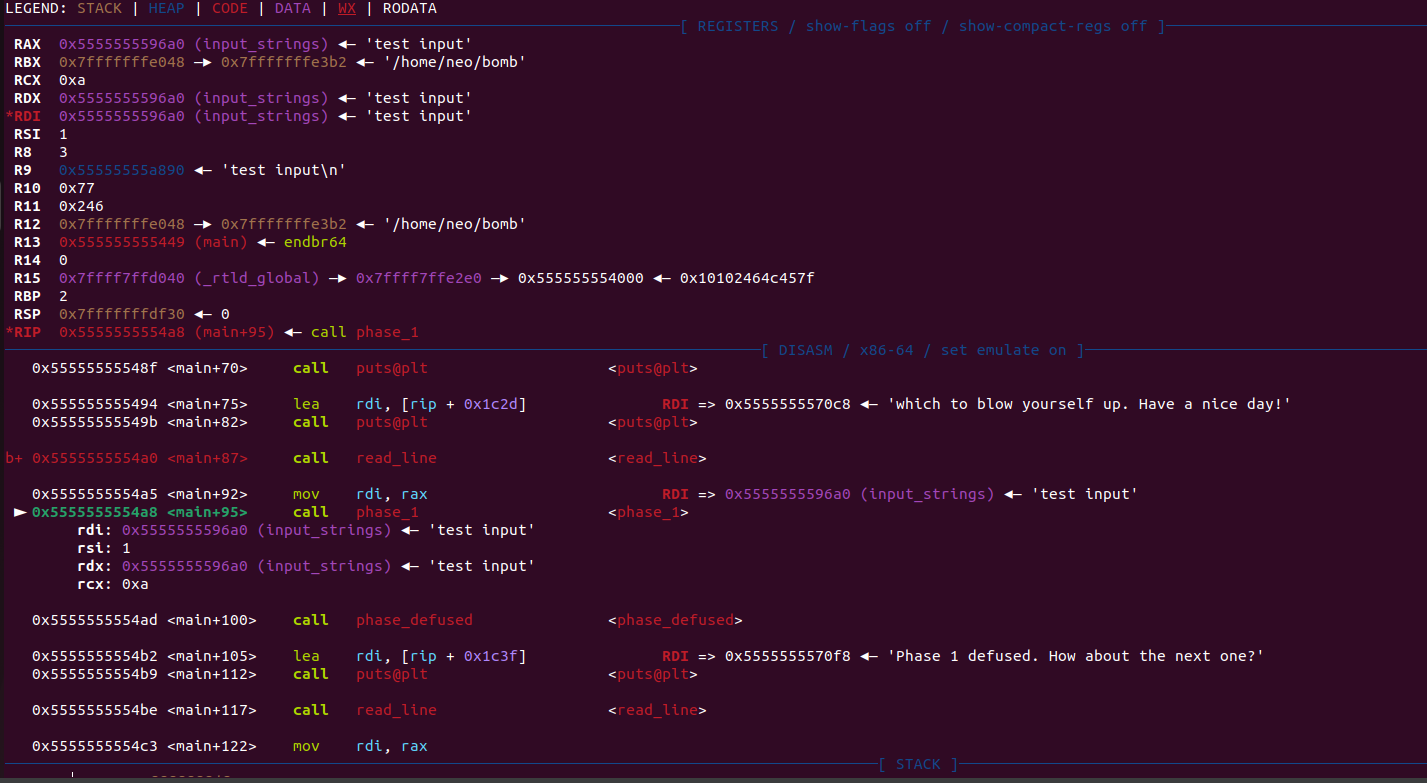Click the RSP stack address value
This screenshot has width=1427, height=783.
(121, 314)
